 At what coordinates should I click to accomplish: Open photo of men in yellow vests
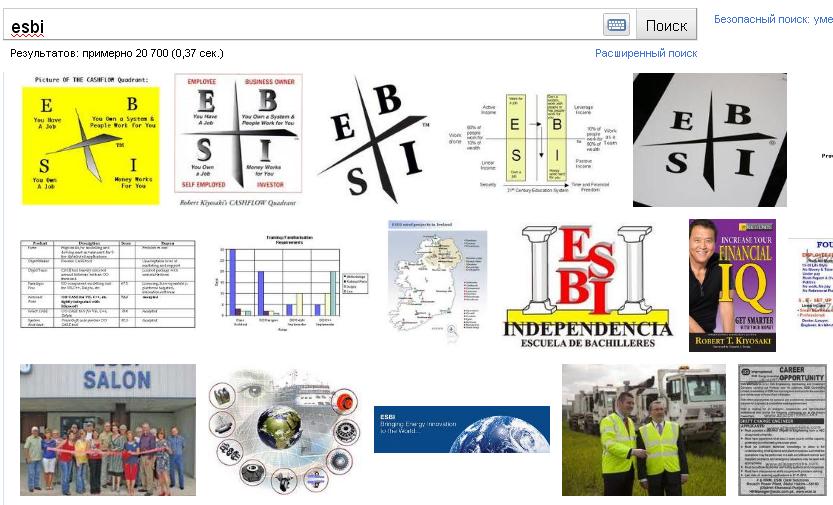click(644, 430)
